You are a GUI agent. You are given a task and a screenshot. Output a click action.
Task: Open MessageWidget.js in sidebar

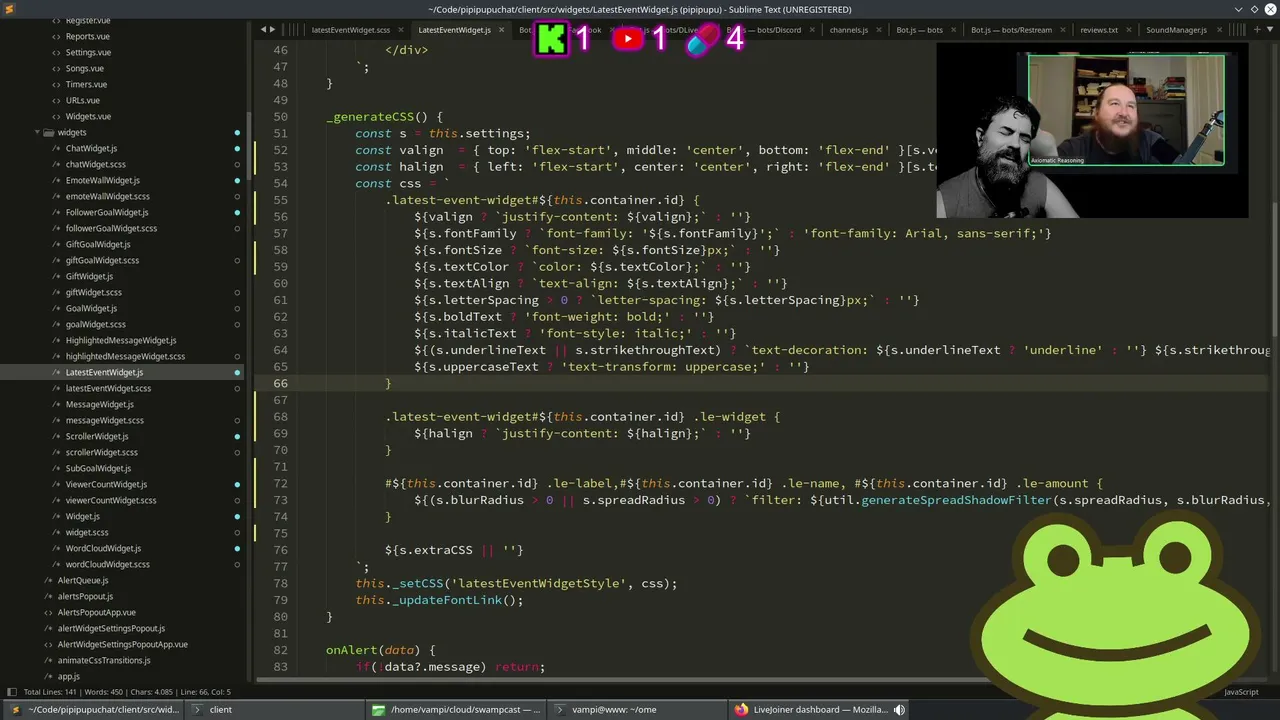(x=99, y=404)
